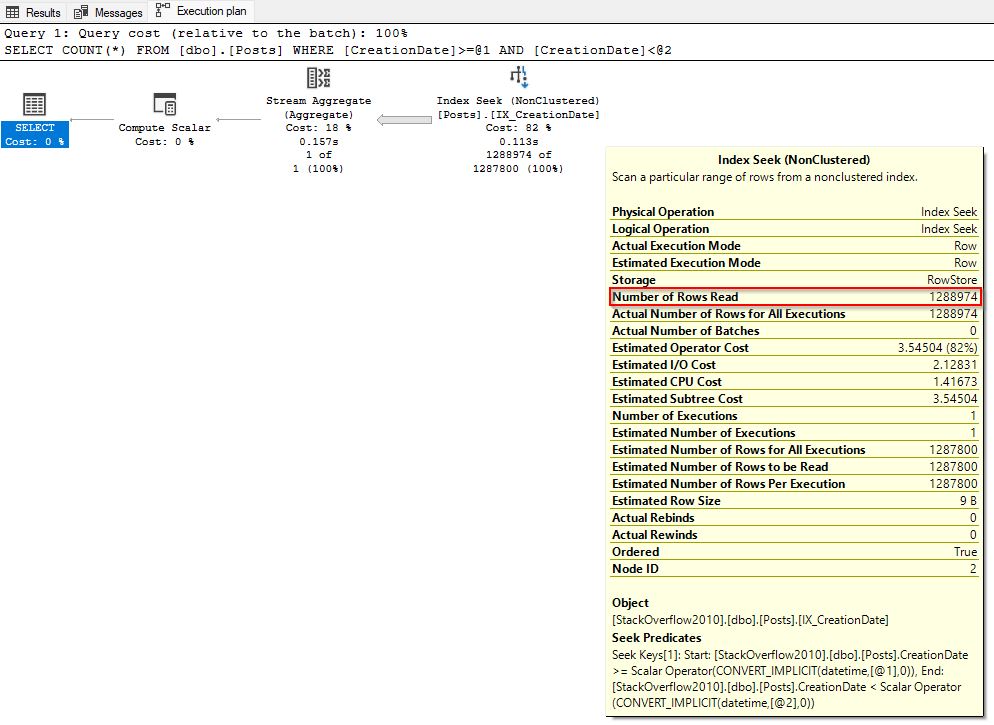Click the thick arrow from Index Seek to Stream Aggregate
Viewport: 994px width, 725px height.
point(404,120)
